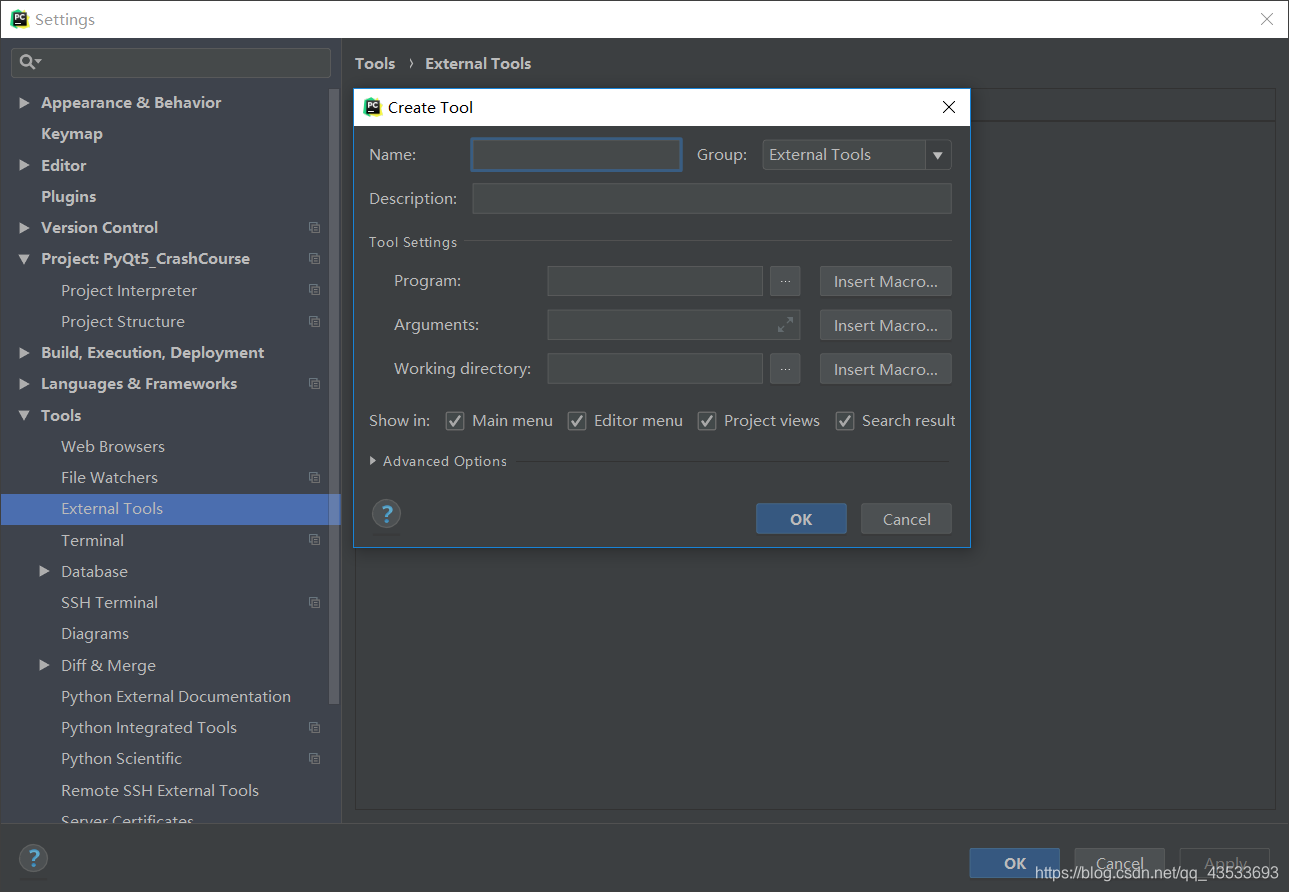The image size is (1289, 892).
Task: Click Insert Macro for Program
Action: [886, 281]
